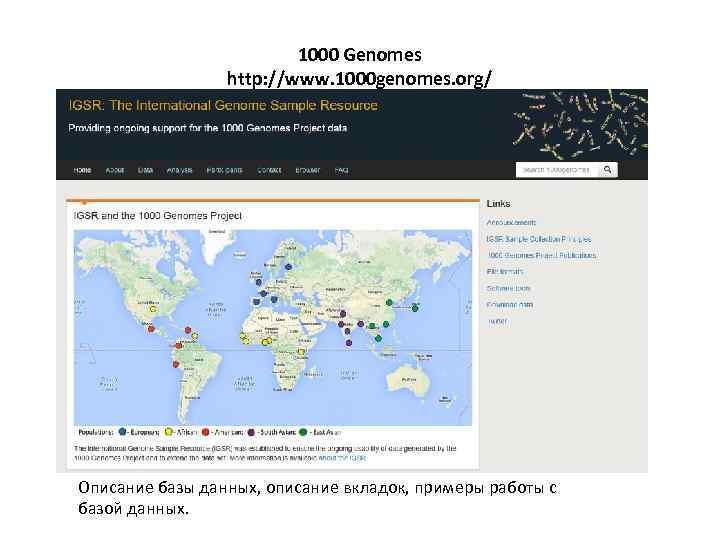Image resolution: width=720 pixels, height=540 pixels.
Task: Click the purple South Asian legend swatch
Action: coord(251,432)
